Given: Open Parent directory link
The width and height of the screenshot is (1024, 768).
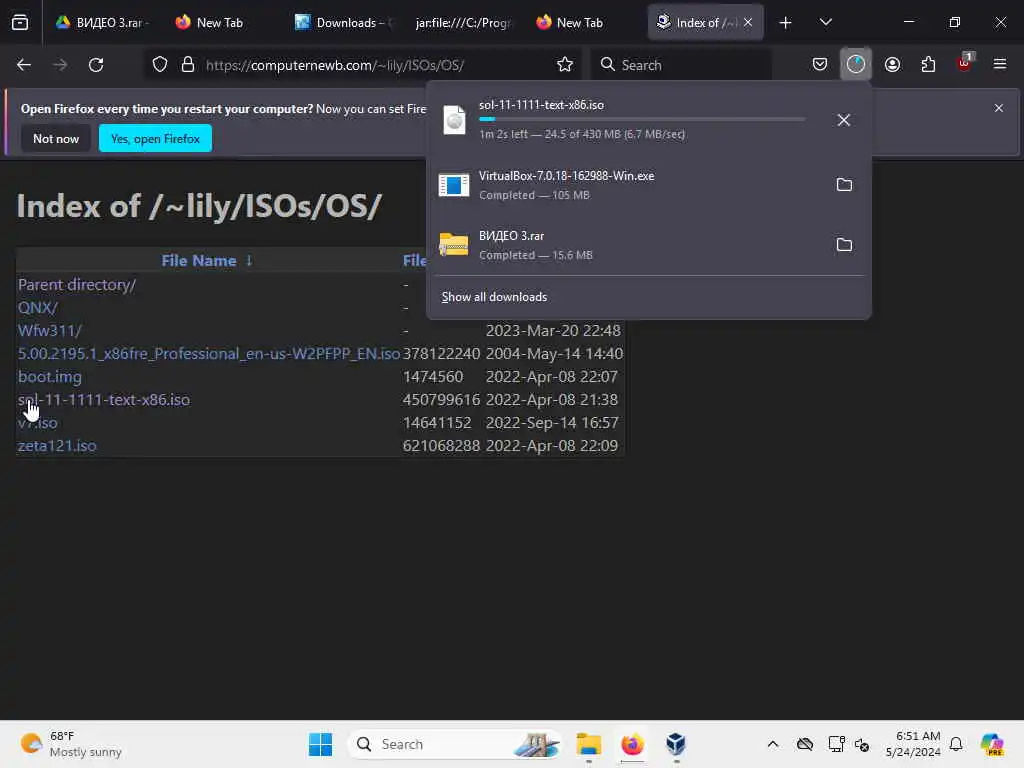Looking at the screenshot, I should (76, 285).
